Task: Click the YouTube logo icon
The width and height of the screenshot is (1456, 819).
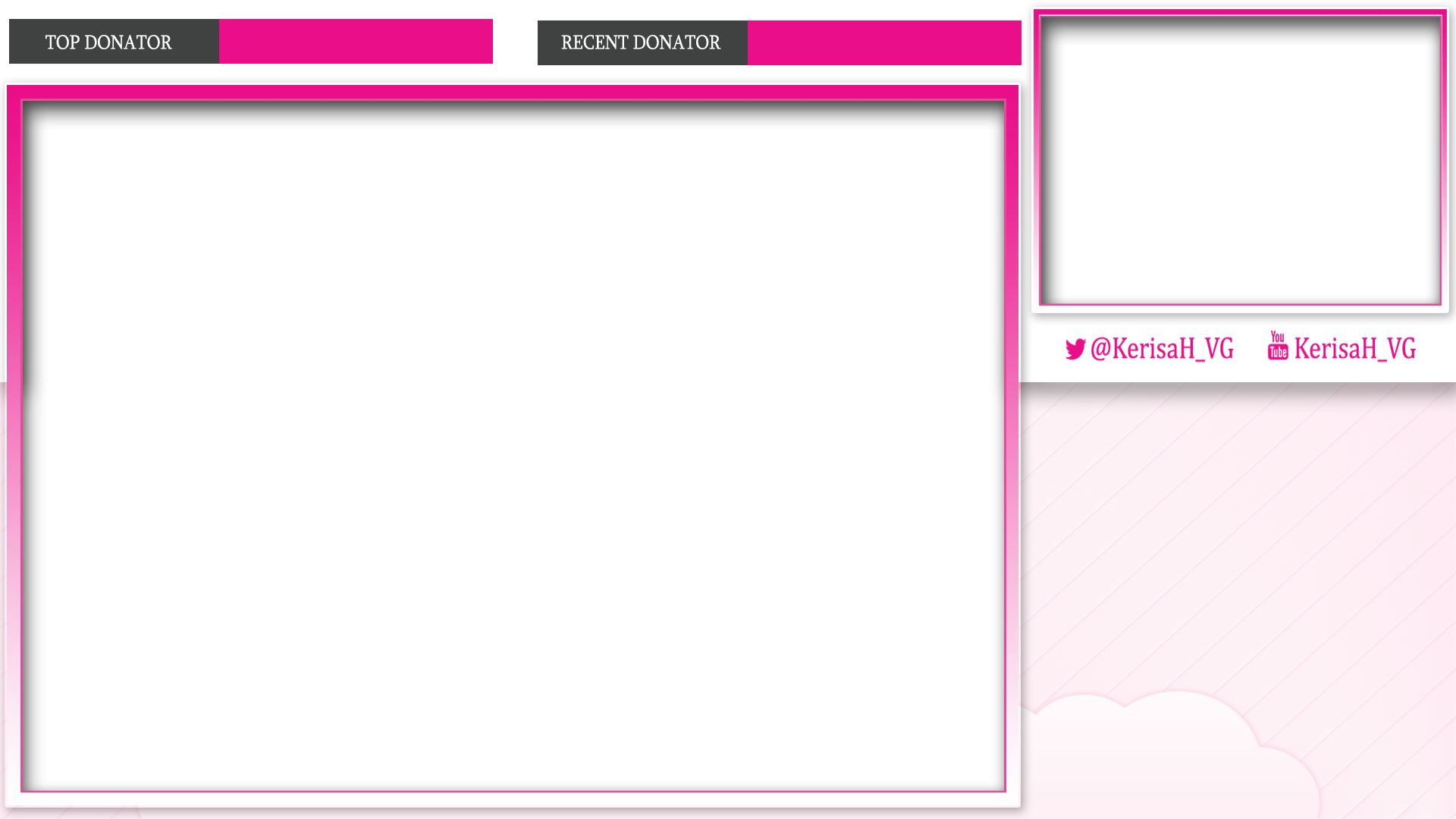Action: pos(1278,346)
